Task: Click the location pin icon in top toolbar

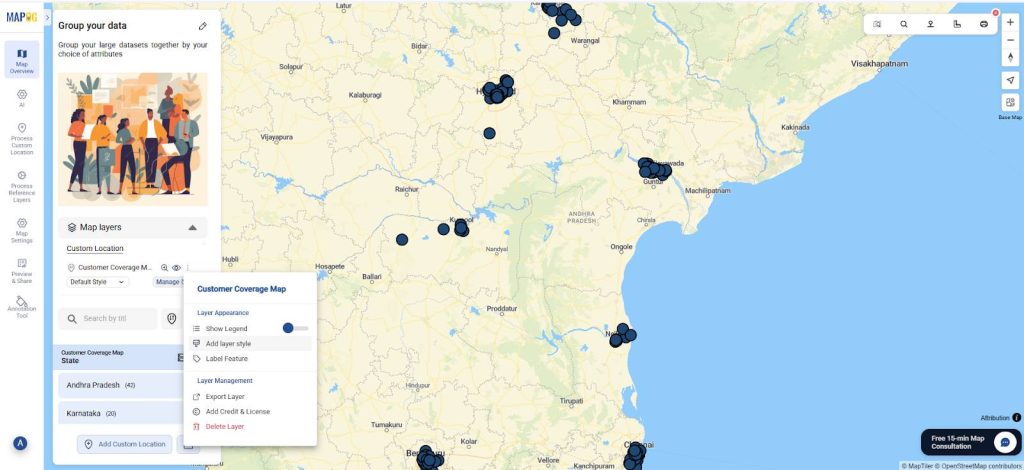Action: coord(930,24)
